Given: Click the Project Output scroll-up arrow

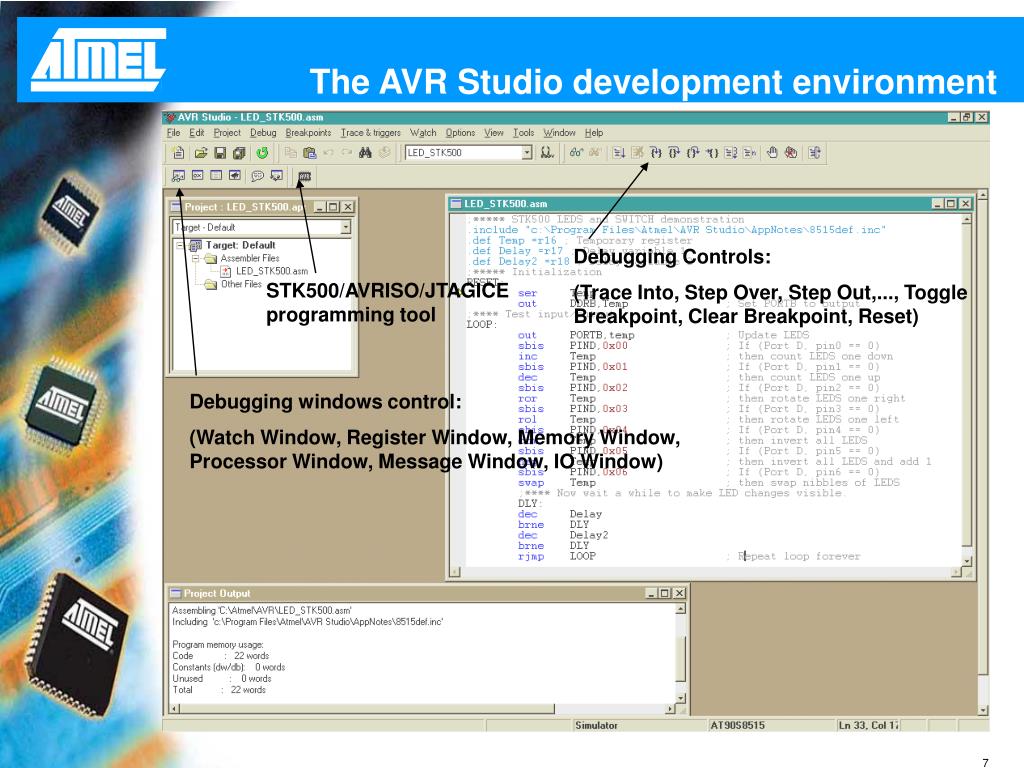Looking at the screenshot, I should [x=680, y=609].
